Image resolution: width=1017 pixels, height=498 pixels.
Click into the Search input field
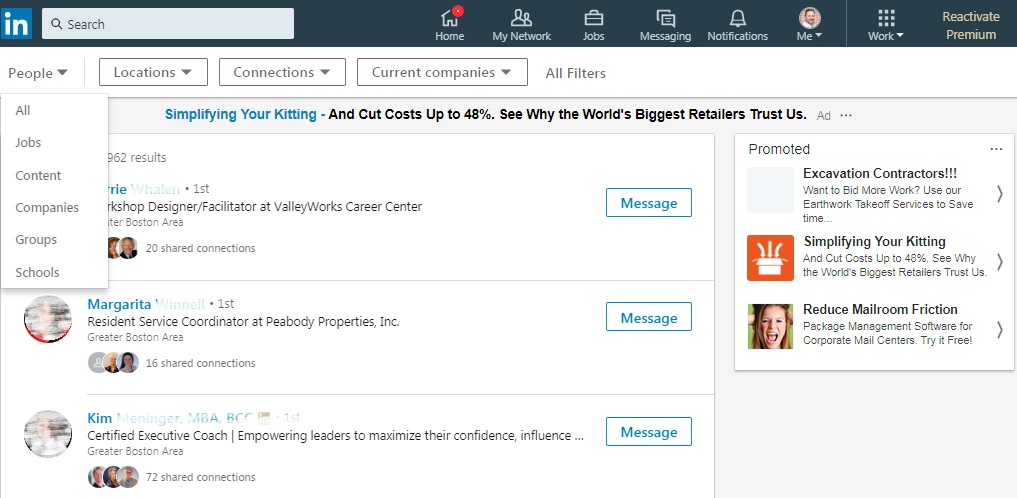click(168, 24)
